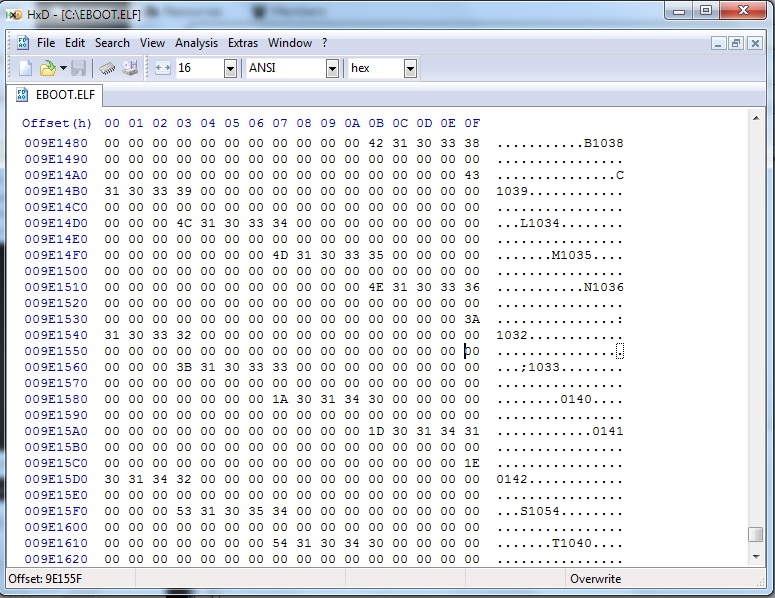Open the ? help menu
Image resolution: width=775 pixels, height=598 pixels.
tap(324, 43)
